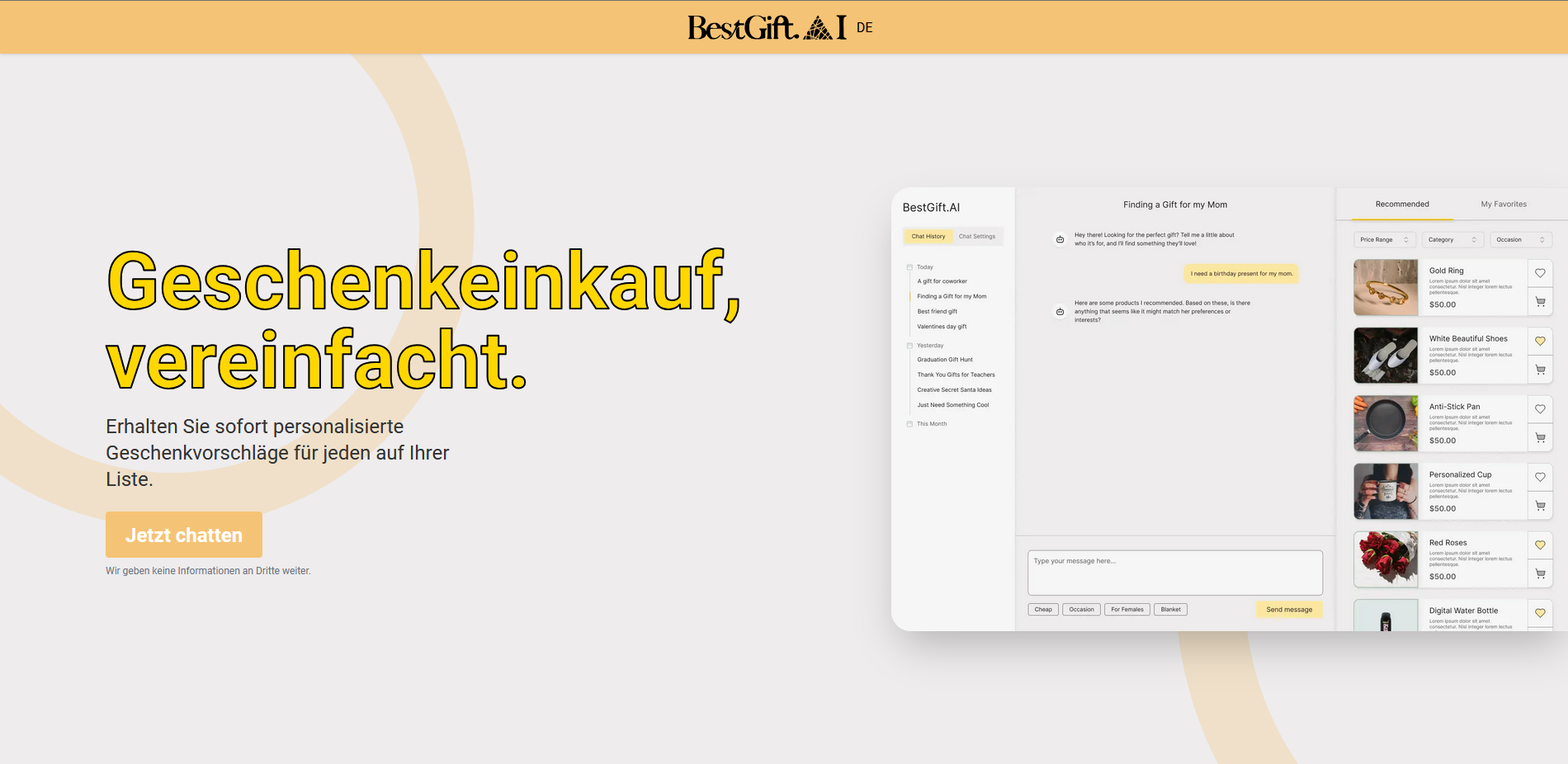Open the Personalized Cup thumbnail
Viewport: 1568px width, 764px height.
(1386, 492)
